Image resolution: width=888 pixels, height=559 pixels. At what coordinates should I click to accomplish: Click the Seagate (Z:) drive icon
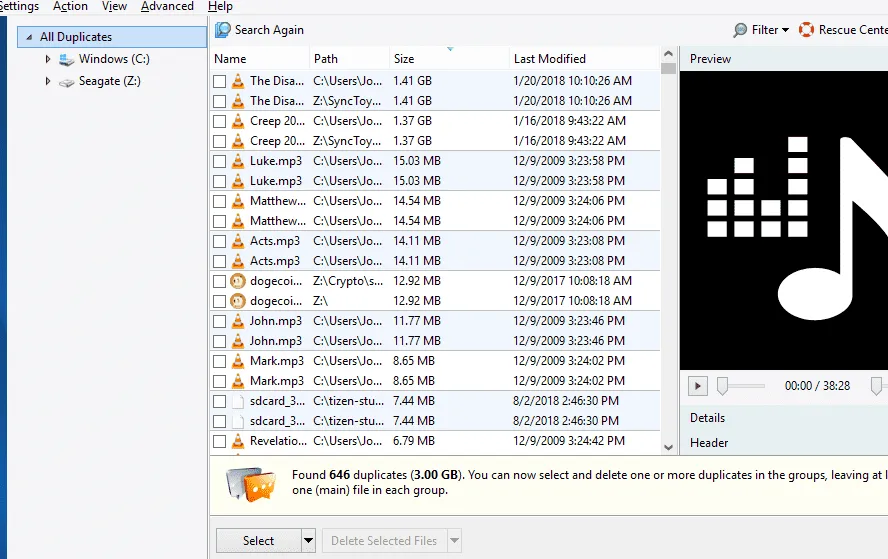[66, 81]
